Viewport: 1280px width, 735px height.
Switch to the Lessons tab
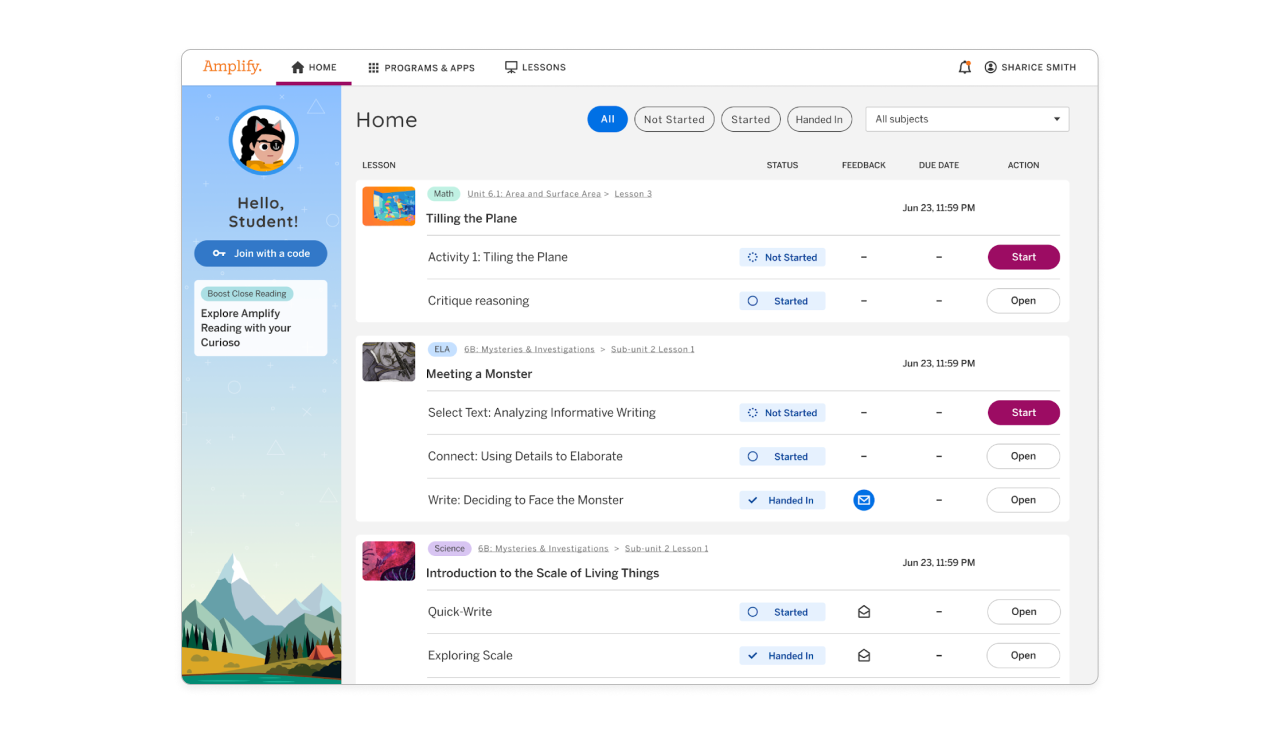click(535, 67)
